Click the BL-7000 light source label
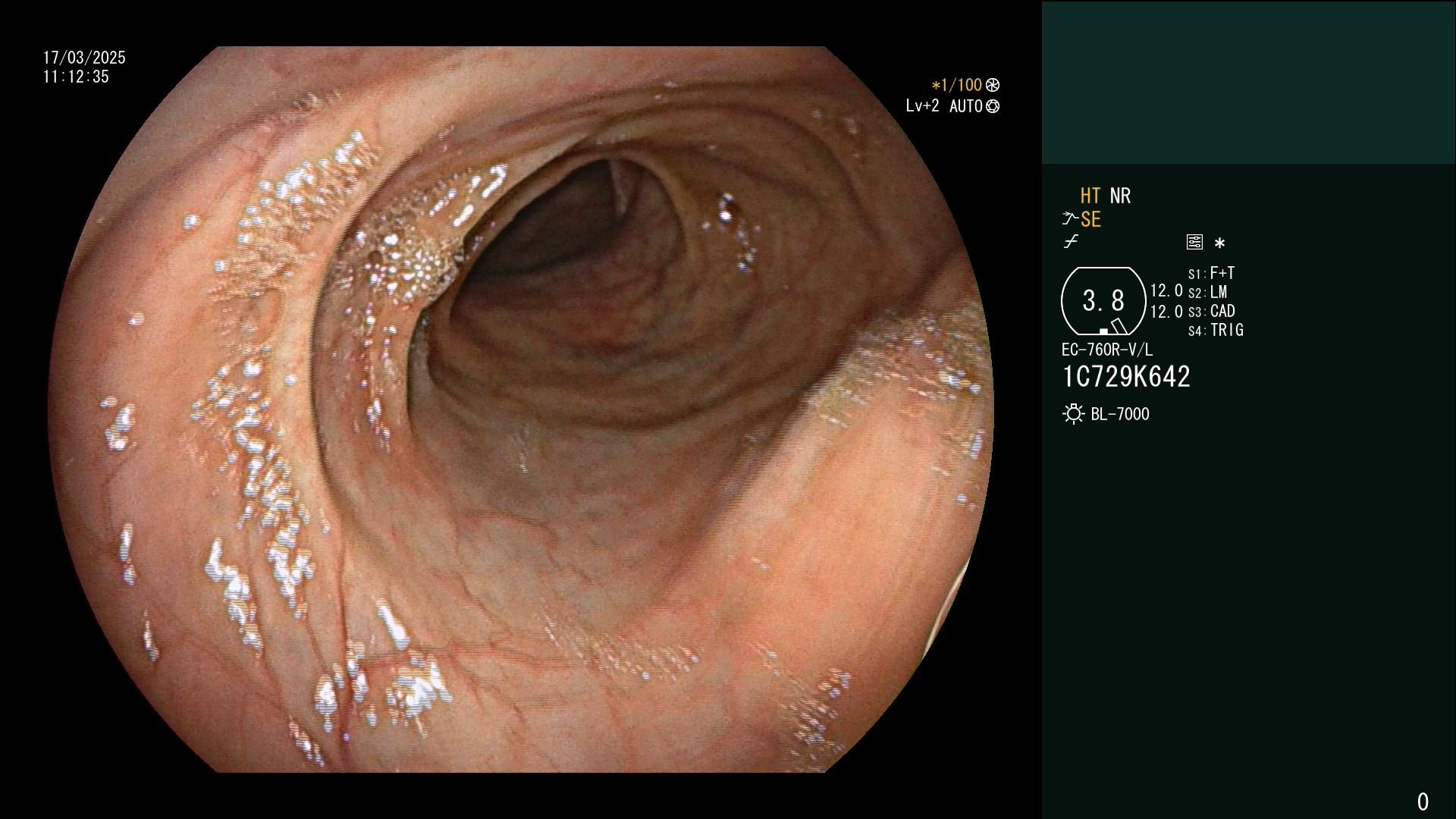 tap(1120, 414)
